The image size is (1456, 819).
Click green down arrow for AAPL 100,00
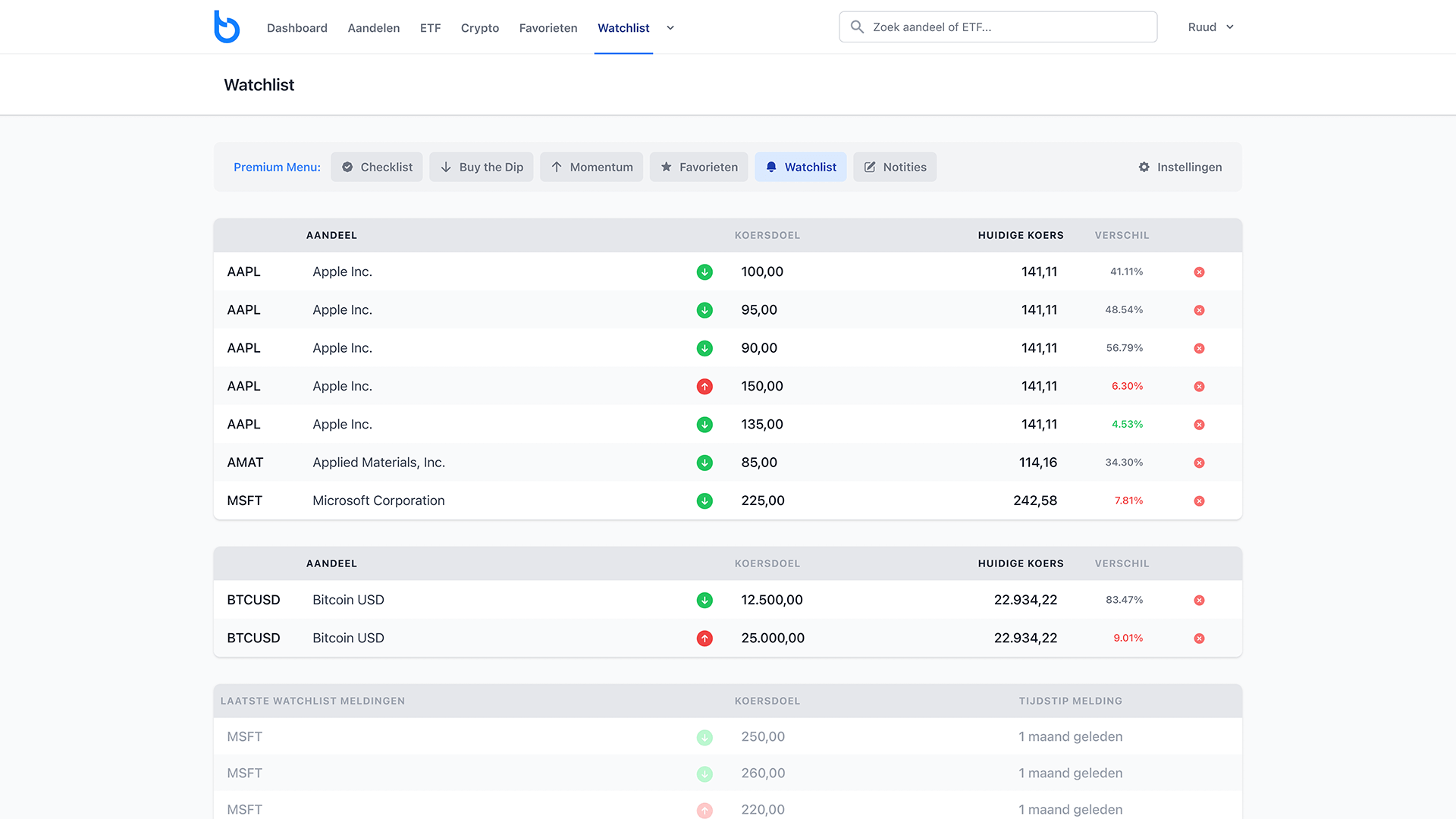[704, 272]
